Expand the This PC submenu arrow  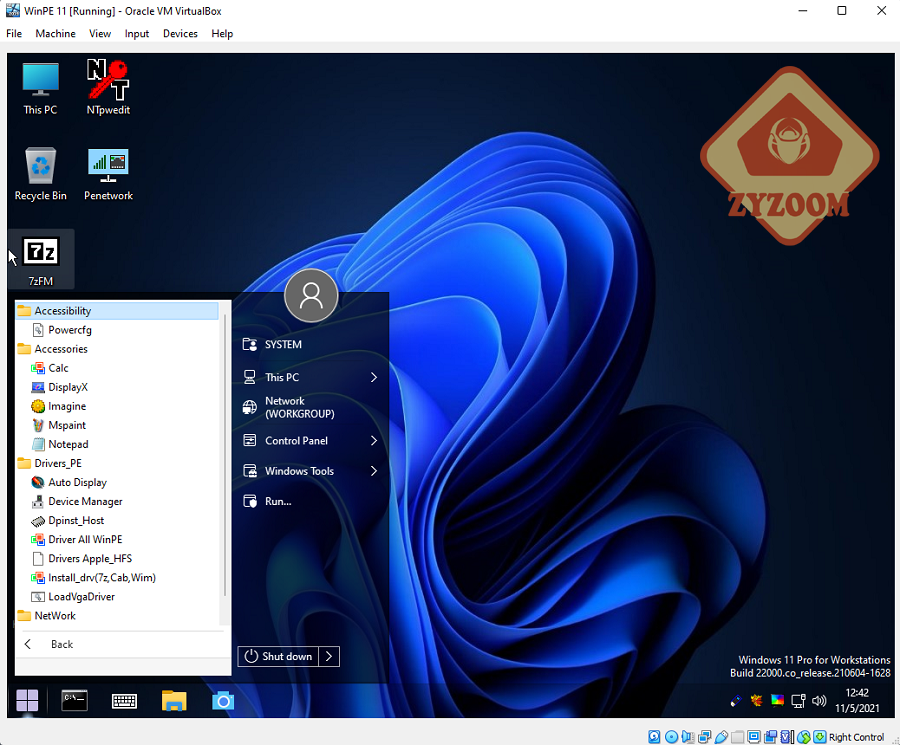pyautogui.click(x=374, y=377)
